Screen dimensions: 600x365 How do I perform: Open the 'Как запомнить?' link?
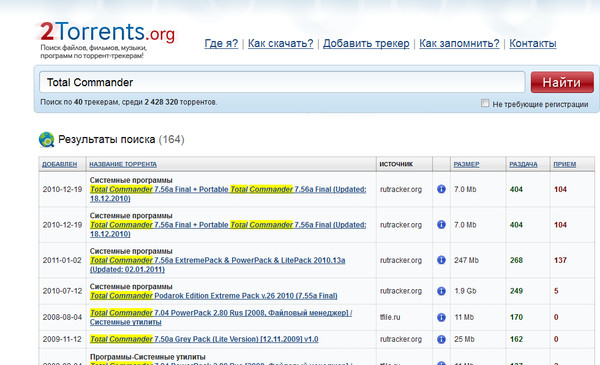click(x=459, y=44)
